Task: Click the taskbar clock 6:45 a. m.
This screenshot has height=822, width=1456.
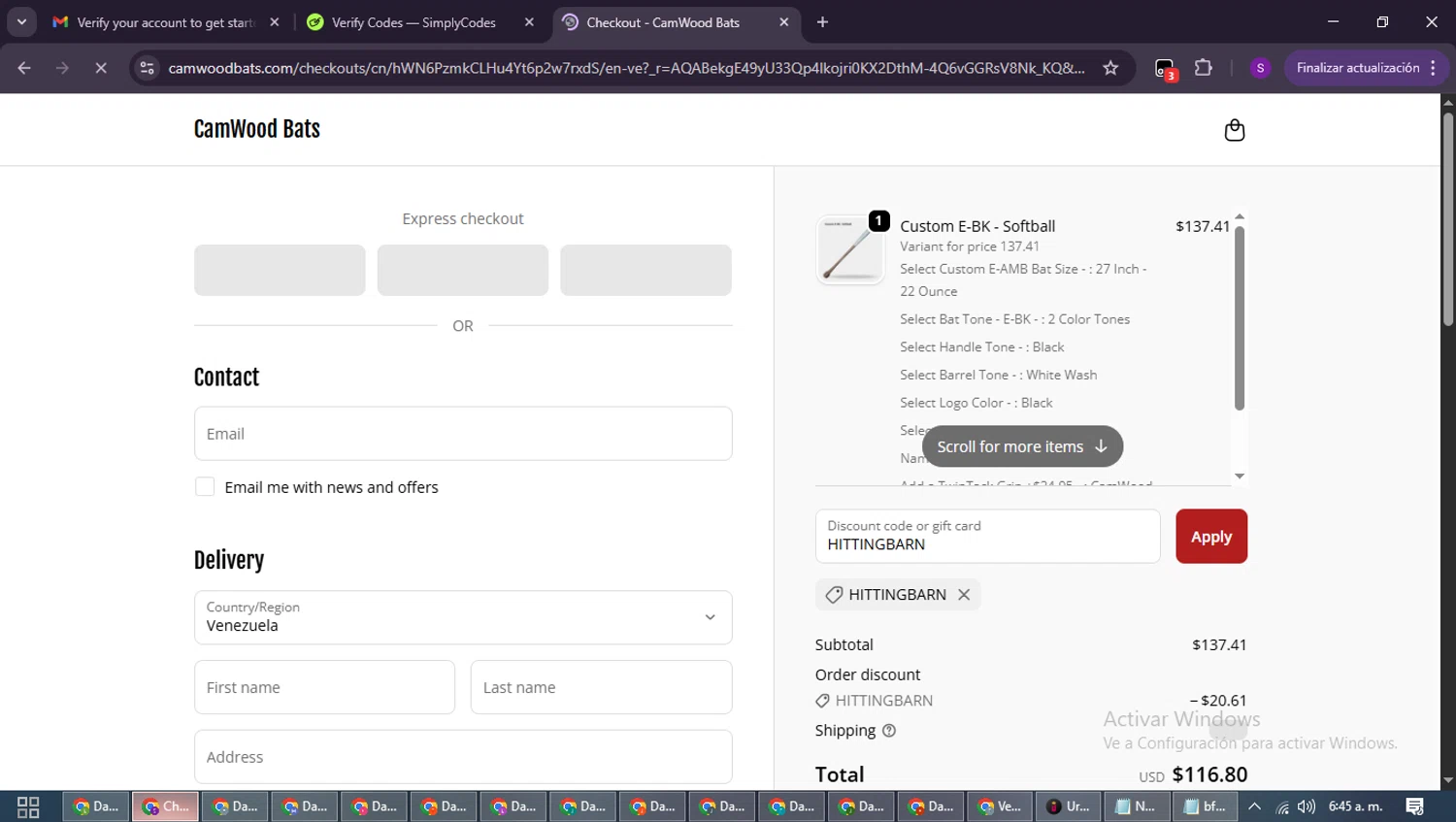Action: pyautogui.click(x=1356, y=806)
